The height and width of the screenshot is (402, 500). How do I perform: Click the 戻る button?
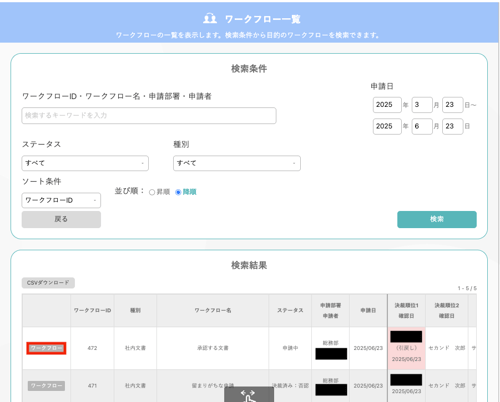61,219
